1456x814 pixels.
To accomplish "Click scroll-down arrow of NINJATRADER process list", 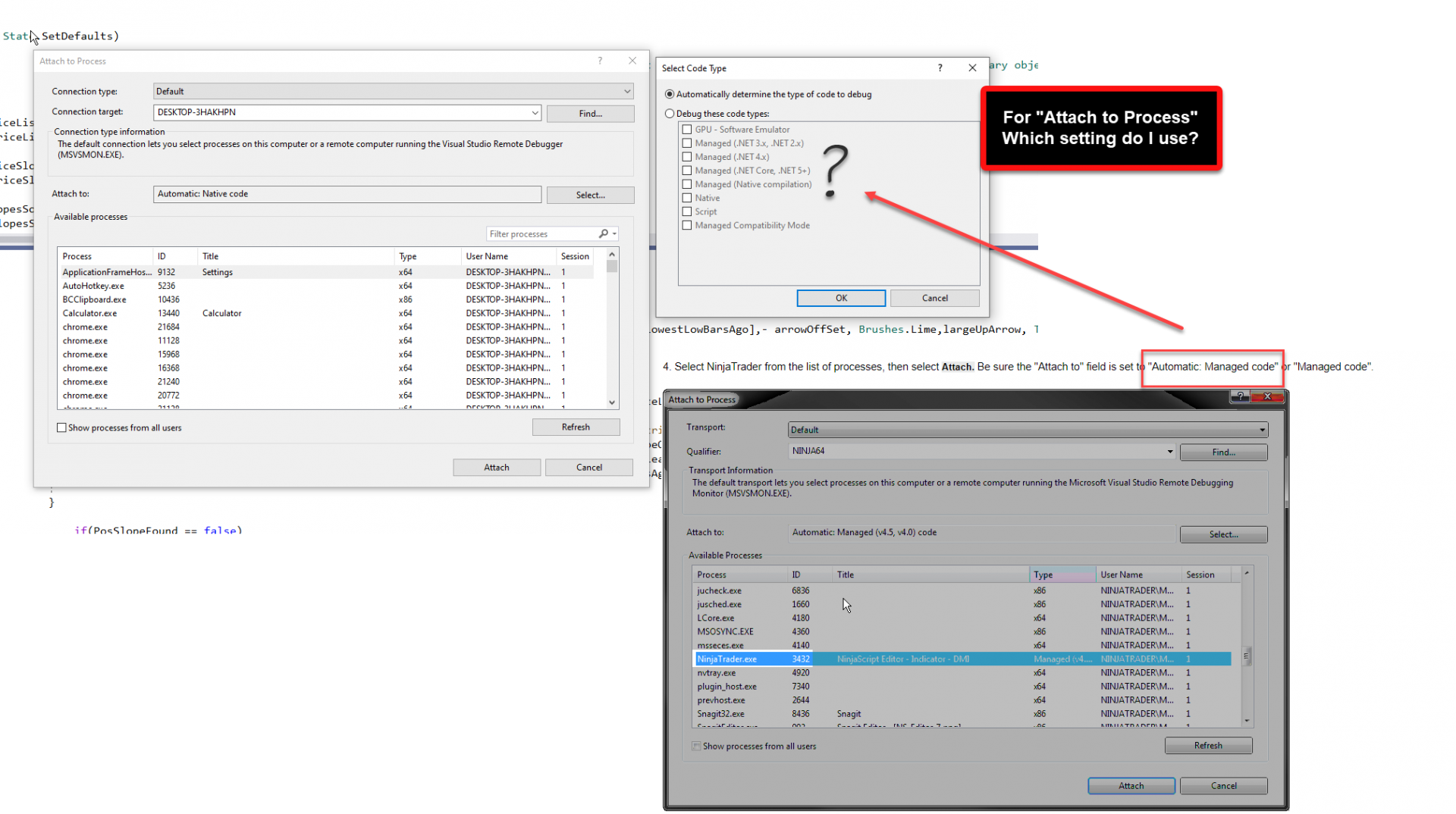I will (x=1246, y=721).
